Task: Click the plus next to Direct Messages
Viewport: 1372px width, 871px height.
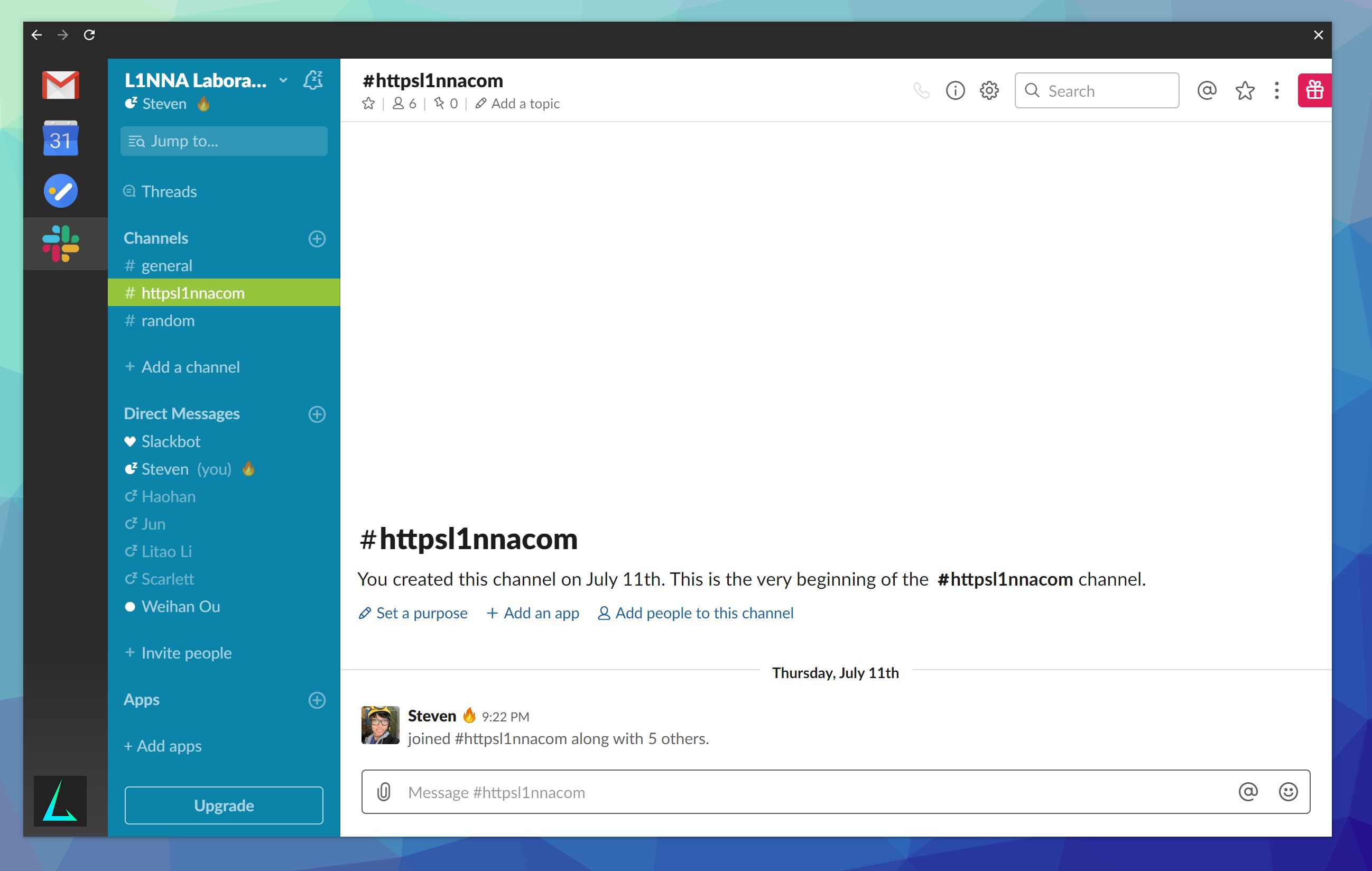Action: [x=317, y=414]
